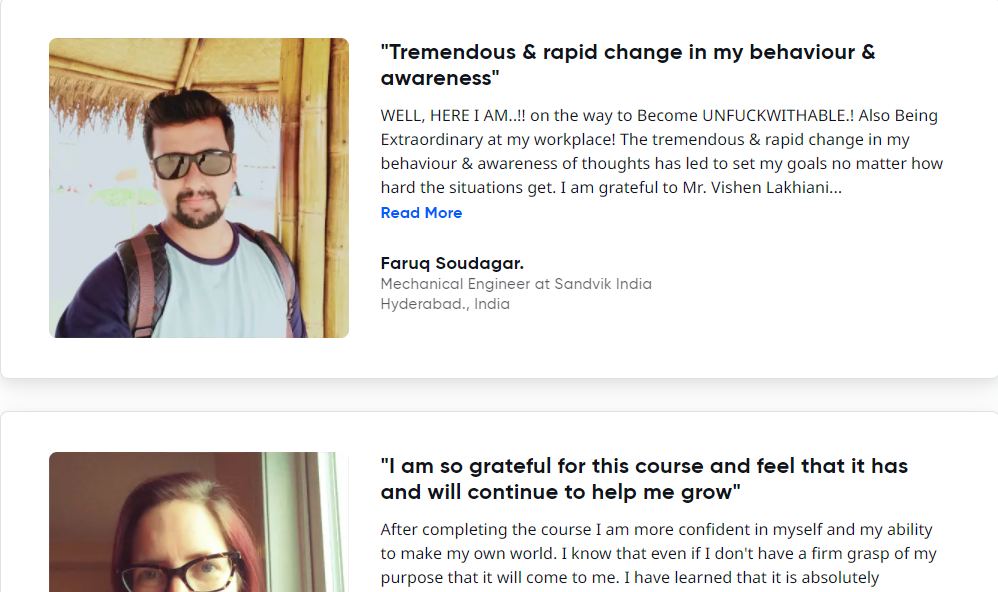Click the Hyderabad., India location text
Viewport: 998px width, 592px height.
pos(445,304)
